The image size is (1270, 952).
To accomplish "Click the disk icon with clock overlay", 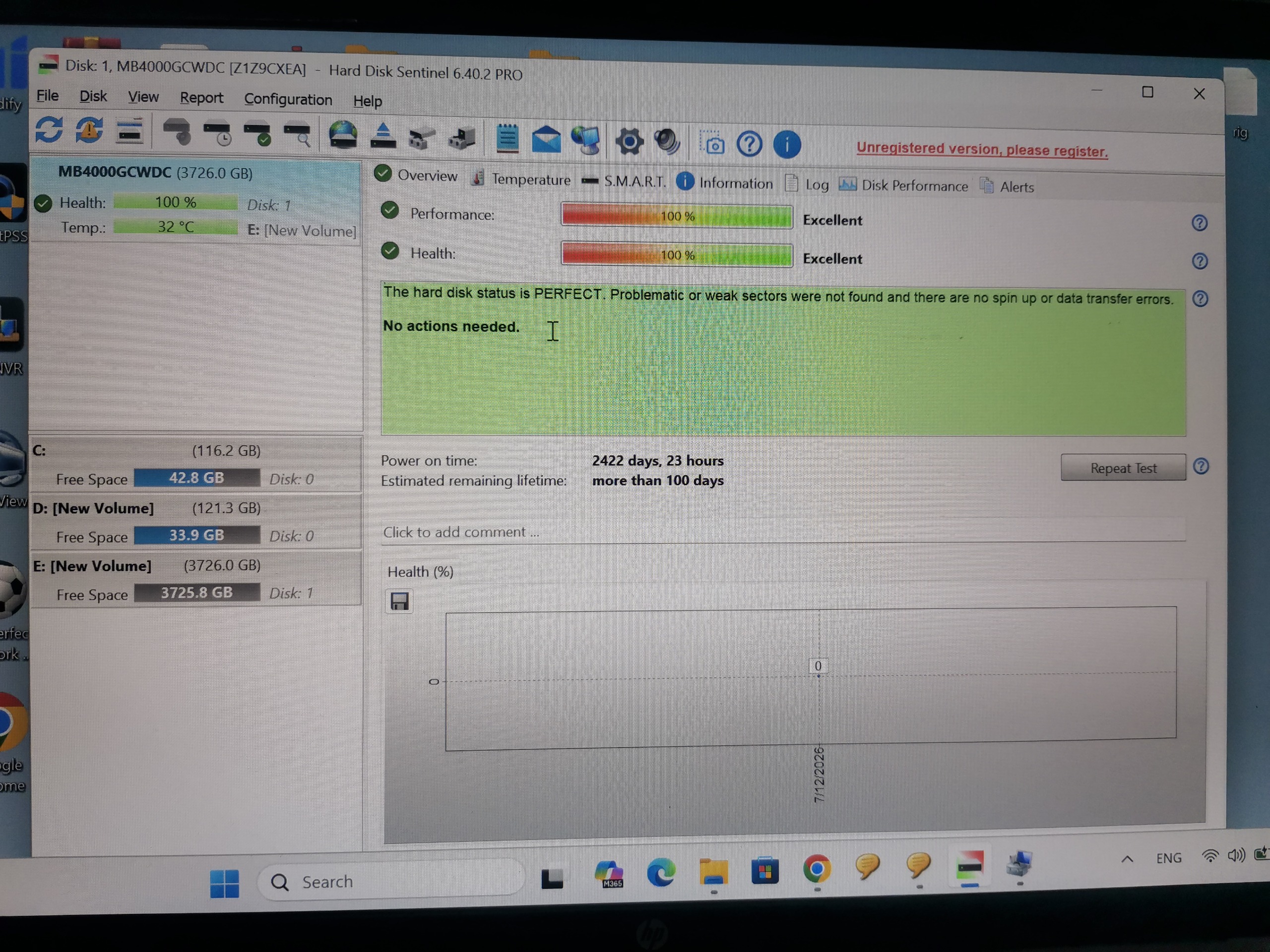I will tap(217, 134).
